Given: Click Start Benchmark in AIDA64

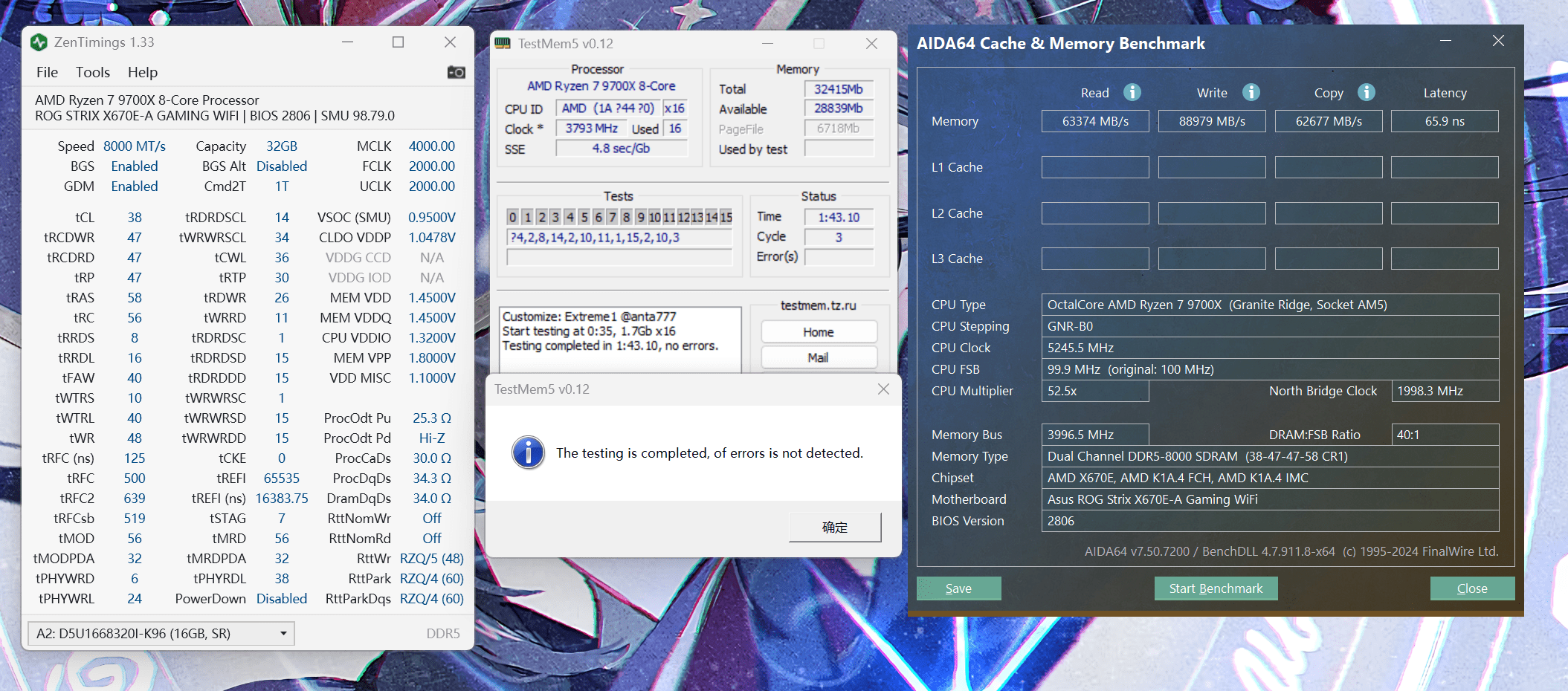Looking at the screenshot, I should pos(1216,588).
